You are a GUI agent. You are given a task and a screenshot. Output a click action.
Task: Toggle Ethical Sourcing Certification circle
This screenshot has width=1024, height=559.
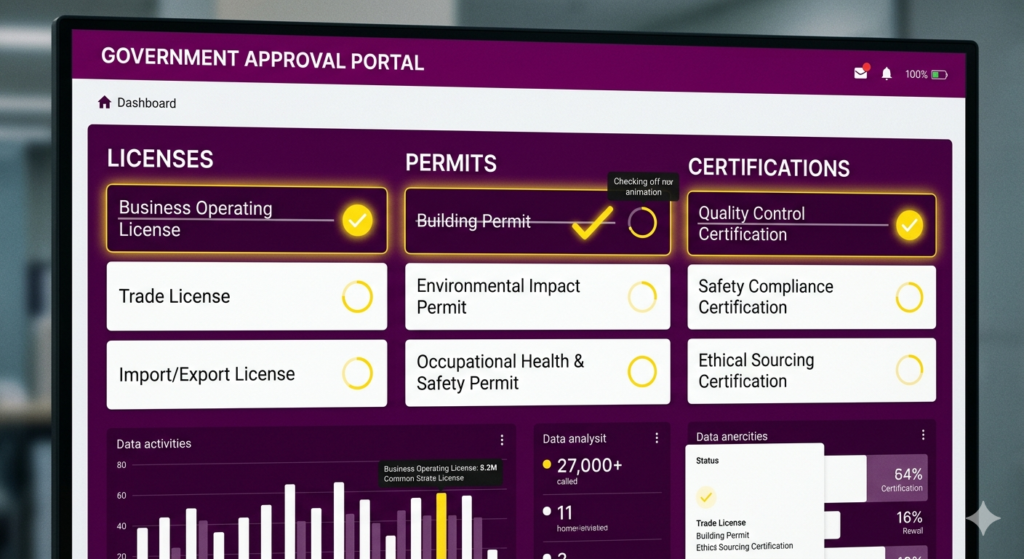(x=909, y=370)
